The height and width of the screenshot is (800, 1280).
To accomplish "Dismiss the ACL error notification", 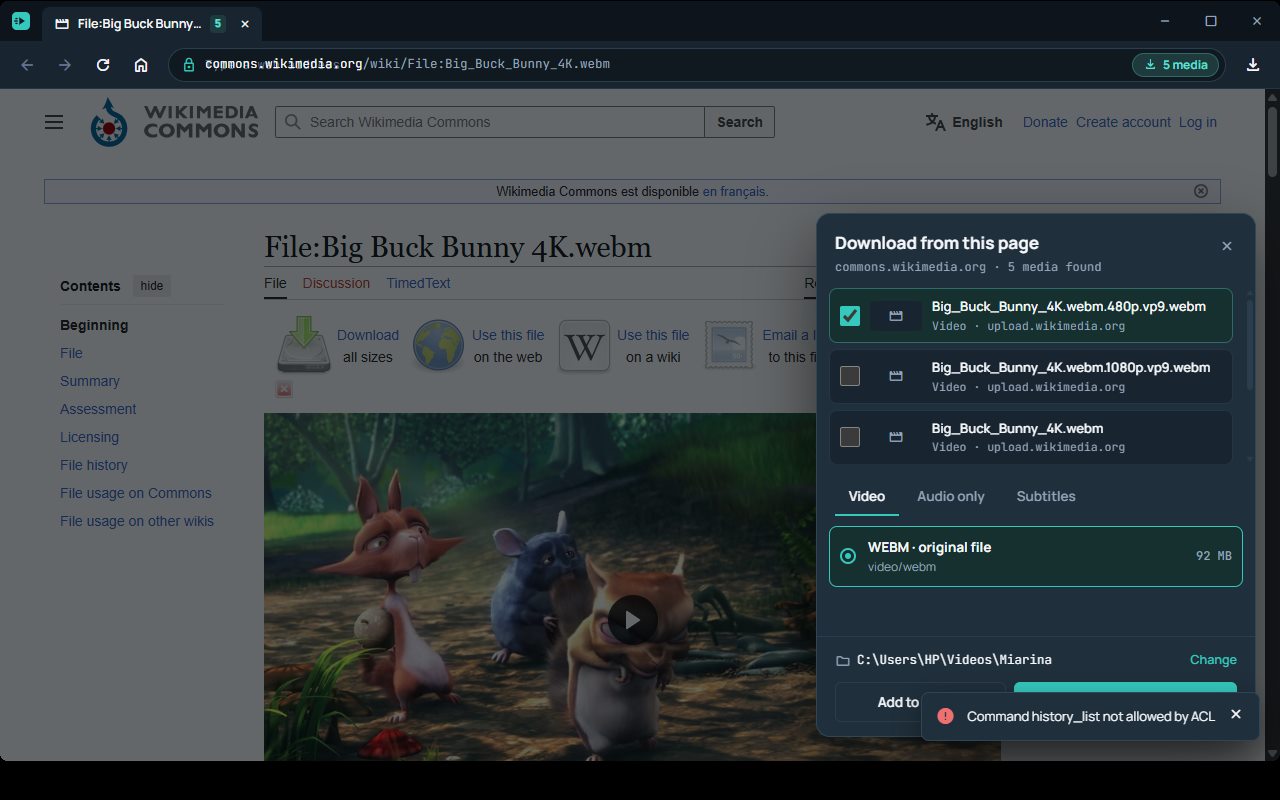I will 1236,714.
